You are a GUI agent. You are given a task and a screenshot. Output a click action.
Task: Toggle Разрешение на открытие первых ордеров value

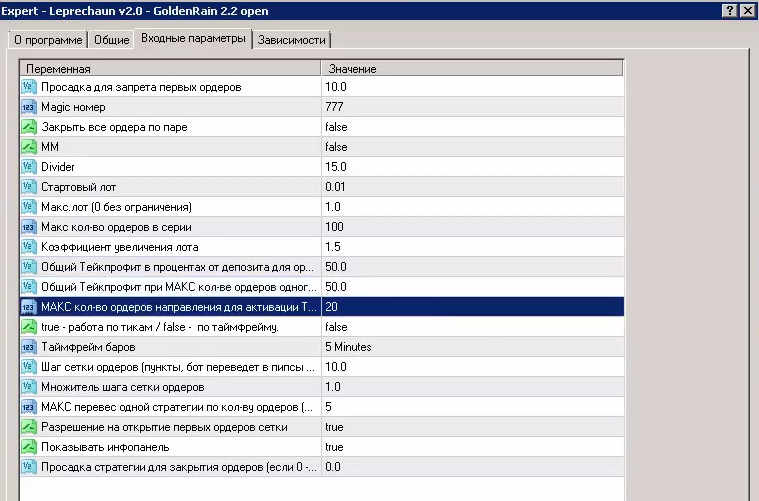pyautogui.click(x=334, y=427)
